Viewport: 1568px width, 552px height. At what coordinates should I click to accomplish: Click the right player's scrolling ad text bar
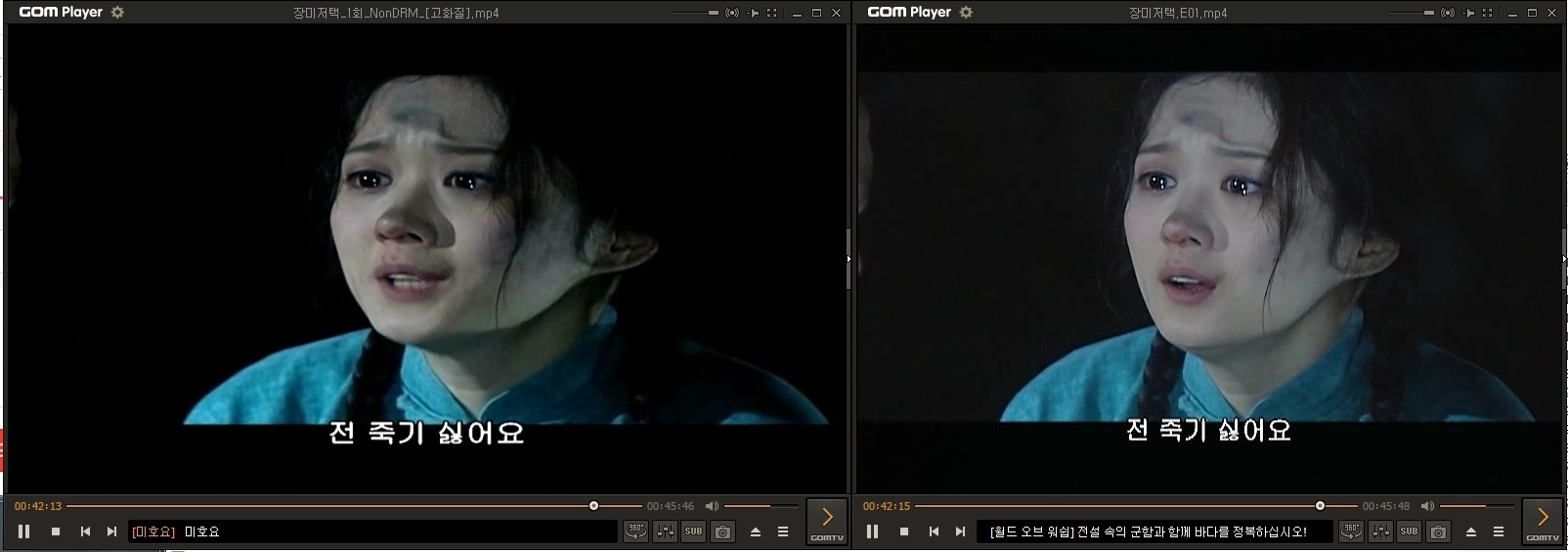[x=1154, y=531]
